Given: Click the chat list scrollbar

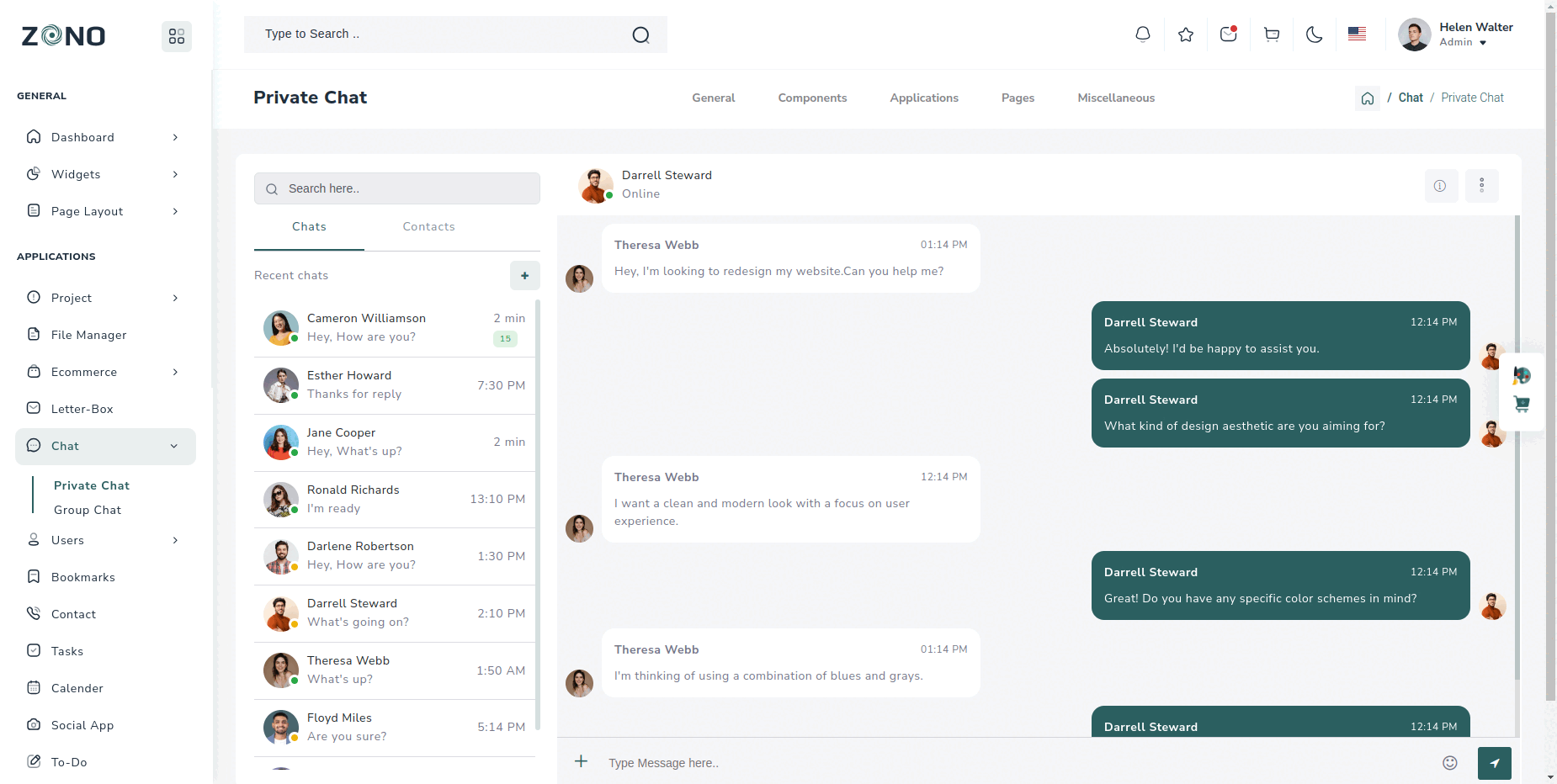Looking at the screenshot, I should pyautogui.click(x=538, y=513).
